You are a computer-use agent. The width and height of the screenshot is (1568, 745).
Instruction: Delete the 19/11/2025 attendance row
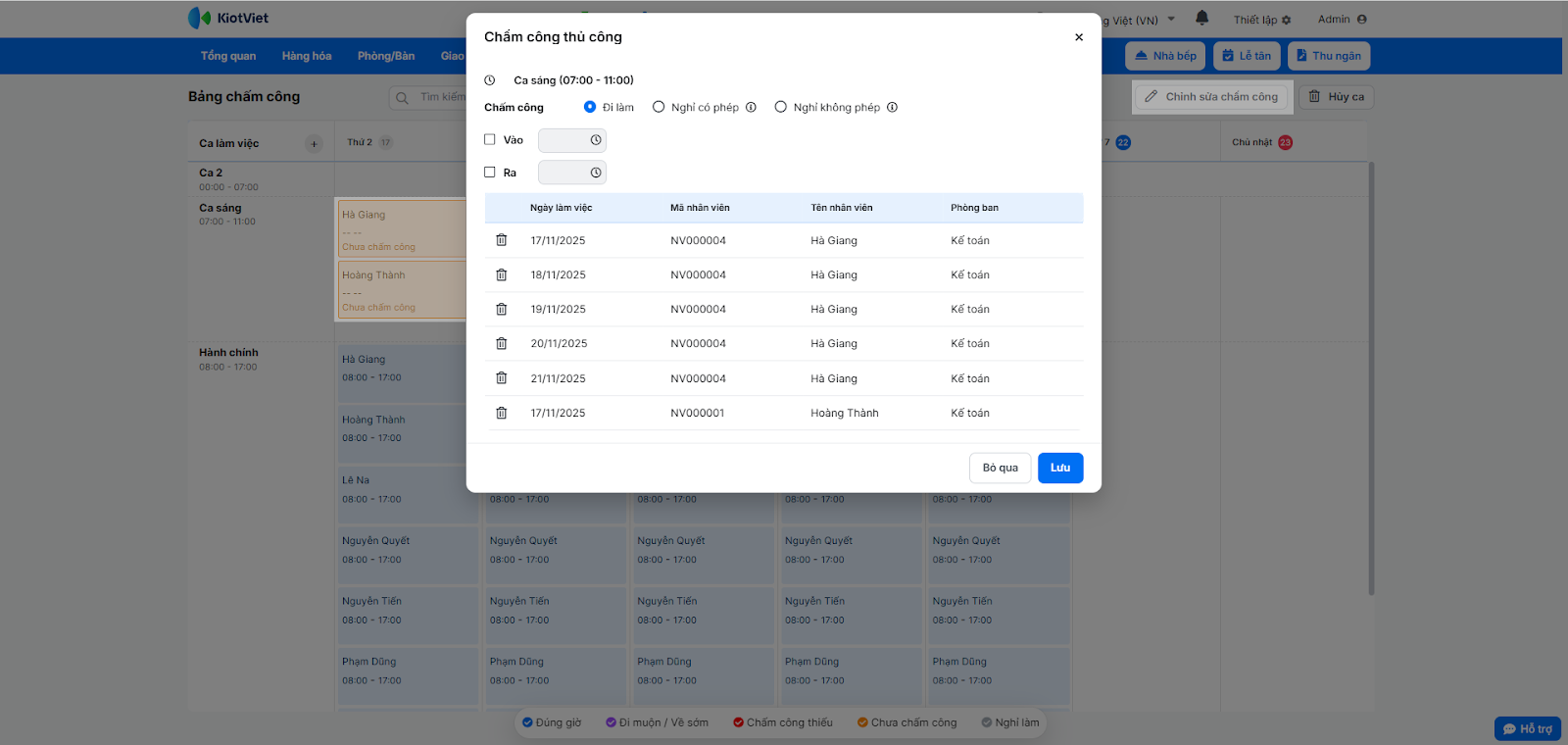tap(501, 309)
